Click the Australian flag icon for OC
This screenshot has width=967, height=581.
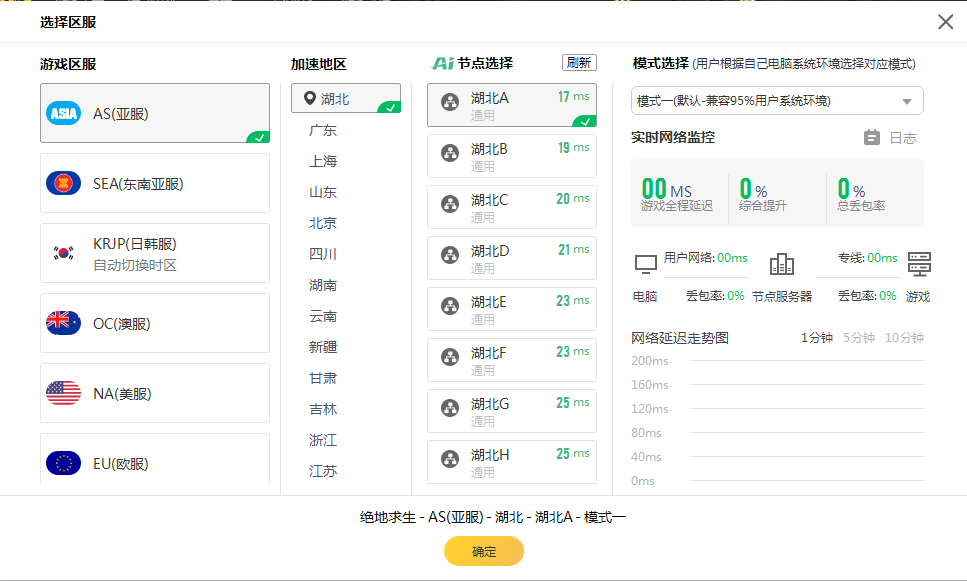click(x=64, y=323)
